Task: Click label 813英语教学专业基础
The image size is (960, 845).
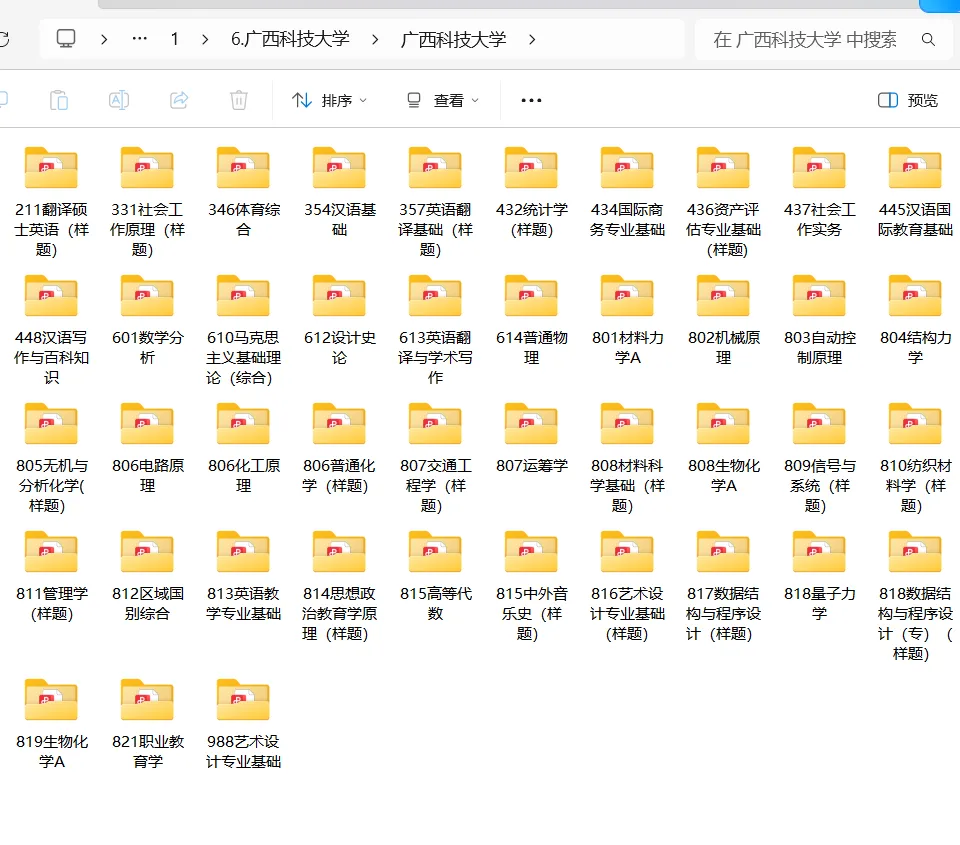Action: click(244, 604)
